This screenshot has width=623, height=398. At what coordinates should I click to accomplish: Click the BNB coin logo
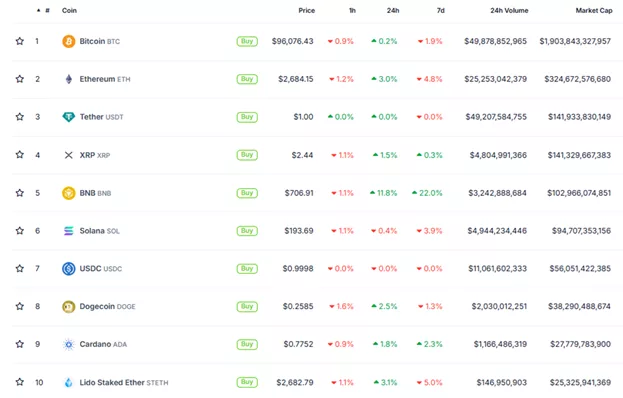[x=69, y=193]
